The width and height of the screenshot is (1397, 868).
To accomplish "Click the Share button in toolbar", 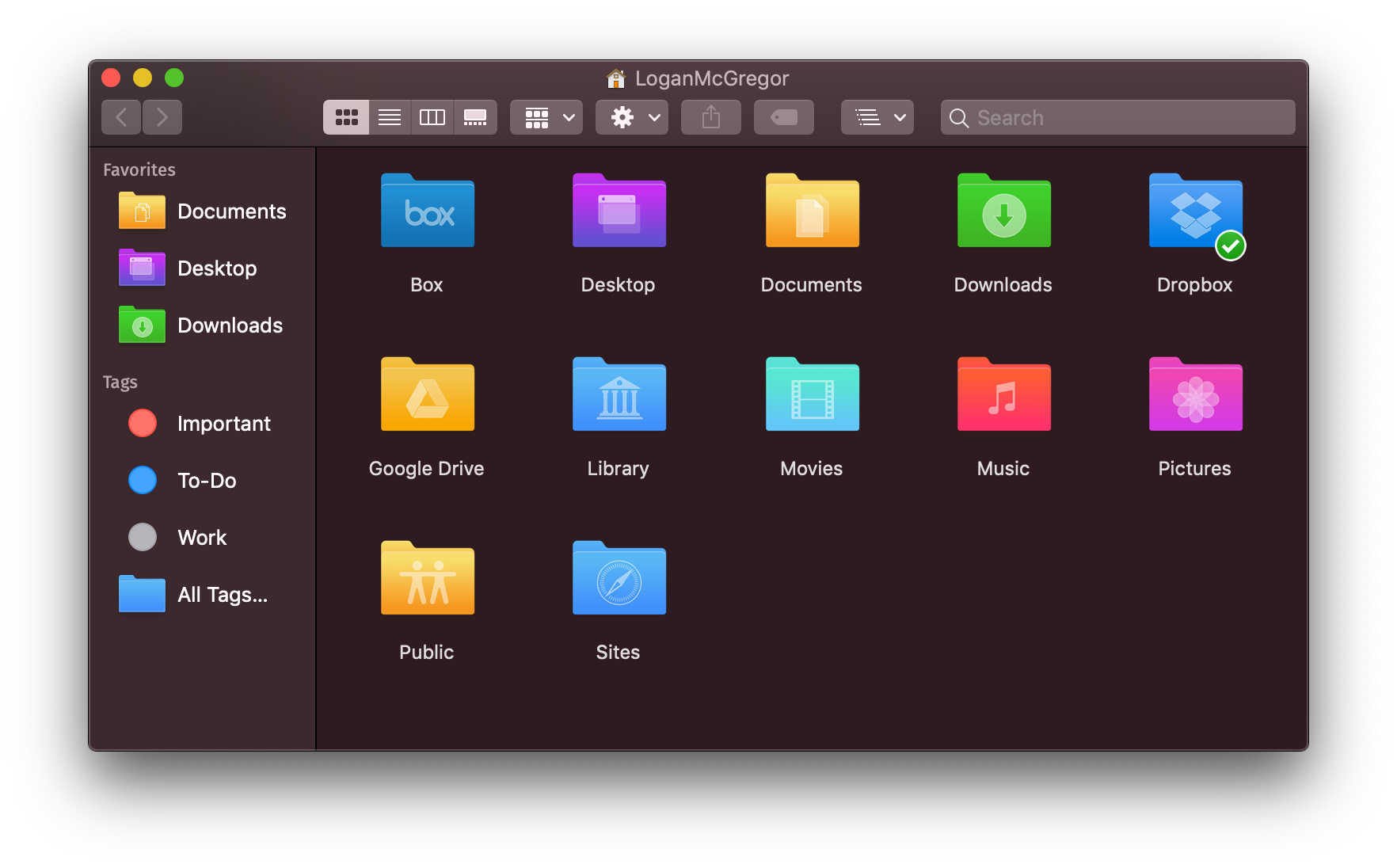I will pos(710,116).
